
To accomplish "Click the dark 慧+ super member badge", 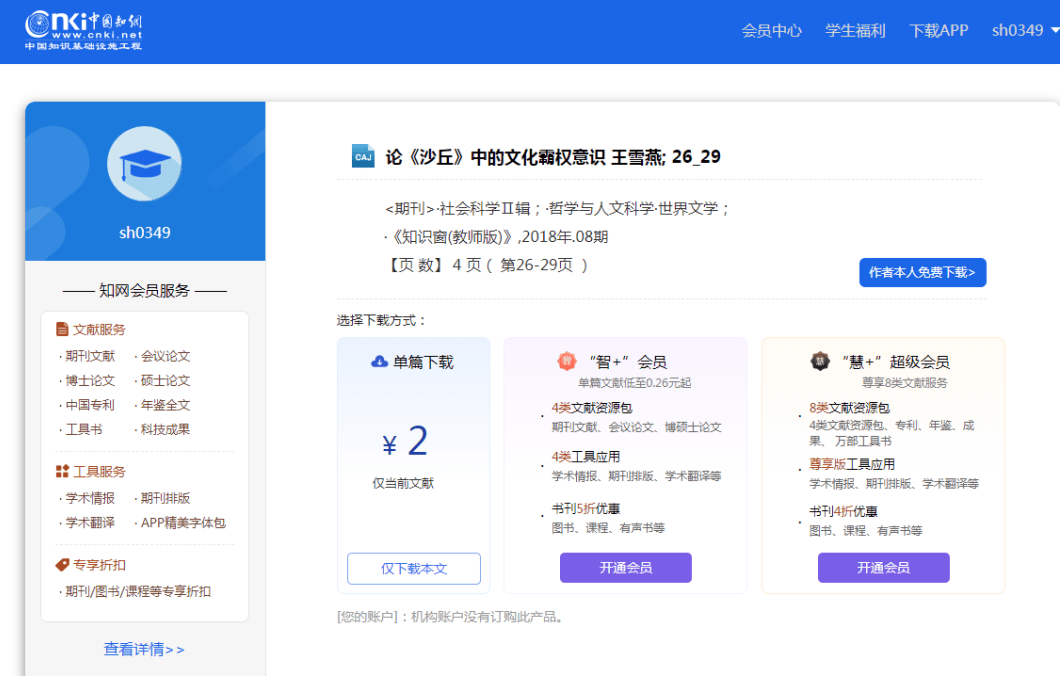I will pyautogui.click(x=820, y=362).
